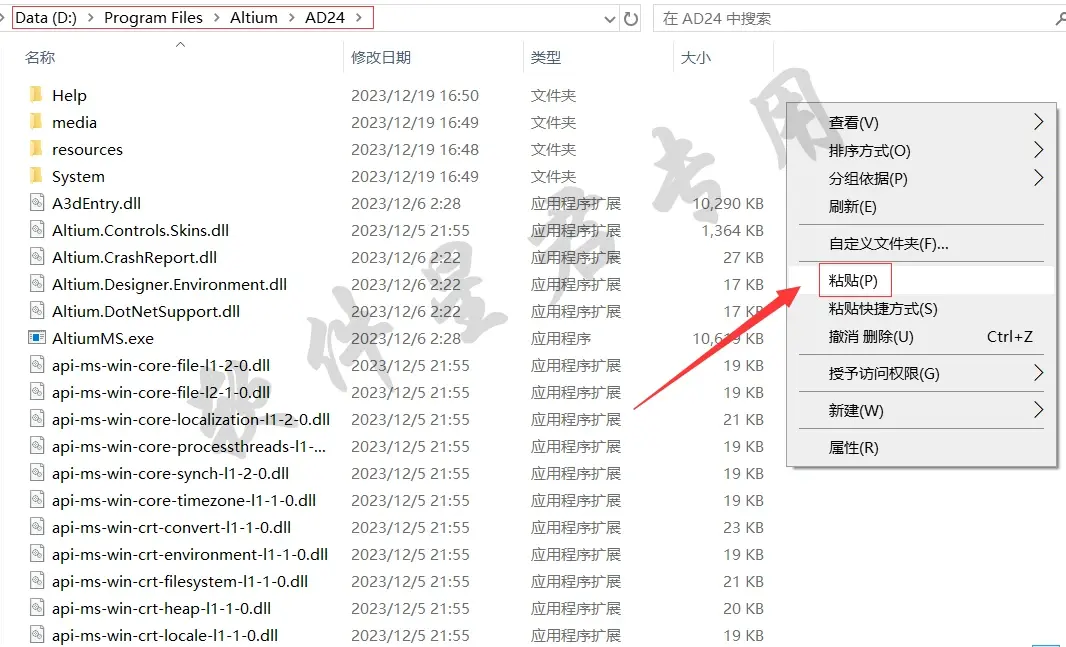This screenshot has width=1066, height=647.
Task: Click the 2023/12/19 16:48 date of resources
Action: coord(415,150)
